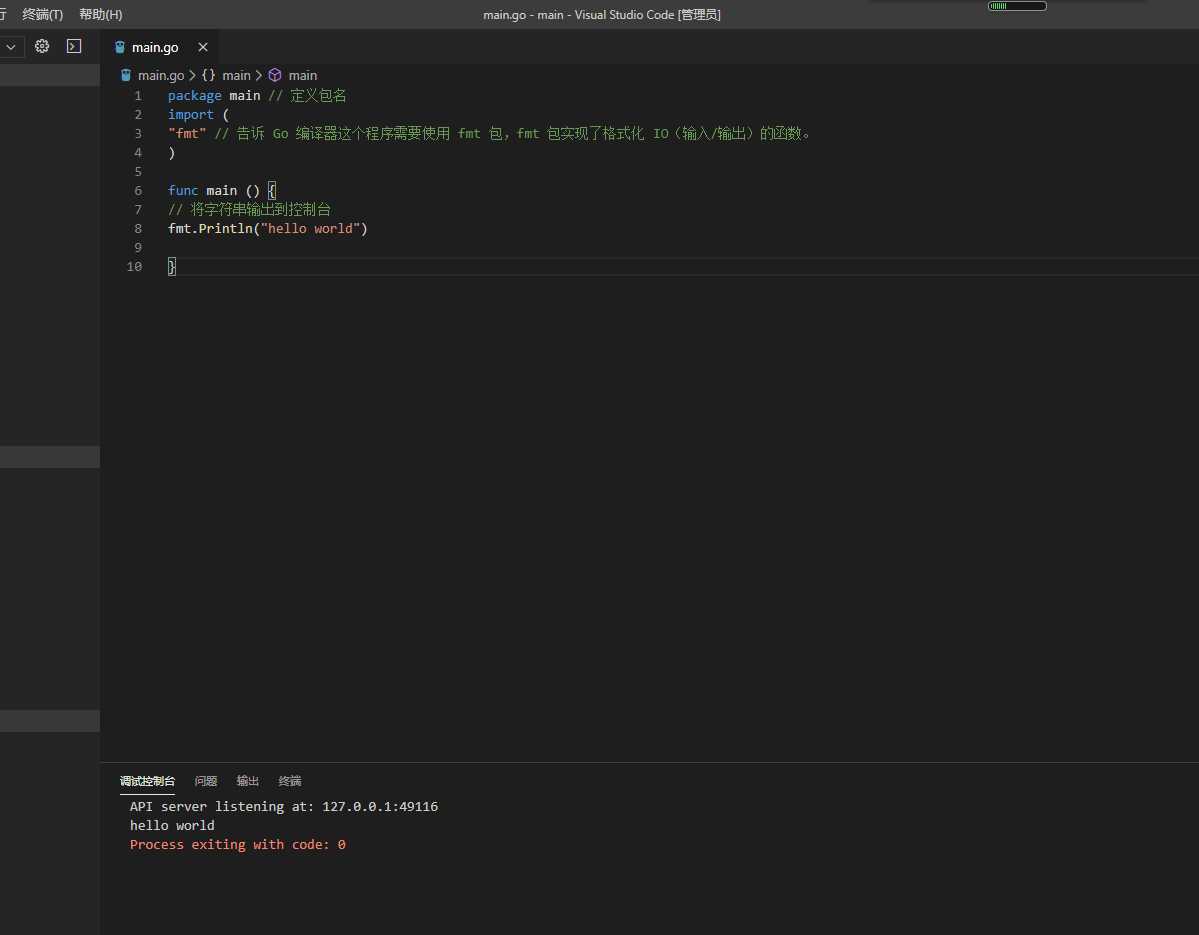Image resolution: width=1199 pixels, height=935 pixels.
Task: Click the 'hello world' console output line
Action: click(172, 826)
